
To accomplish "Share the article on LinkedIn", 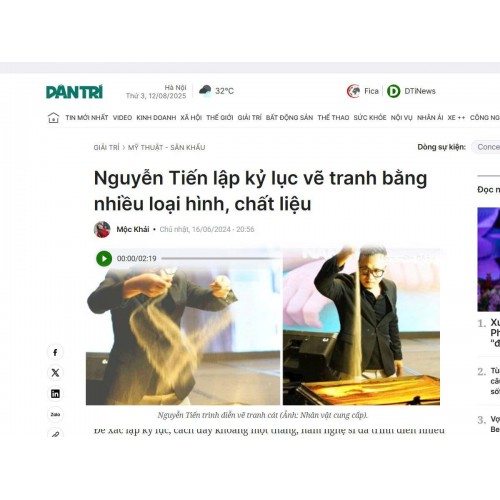I will pyautogui.click(x=55, y=394).
